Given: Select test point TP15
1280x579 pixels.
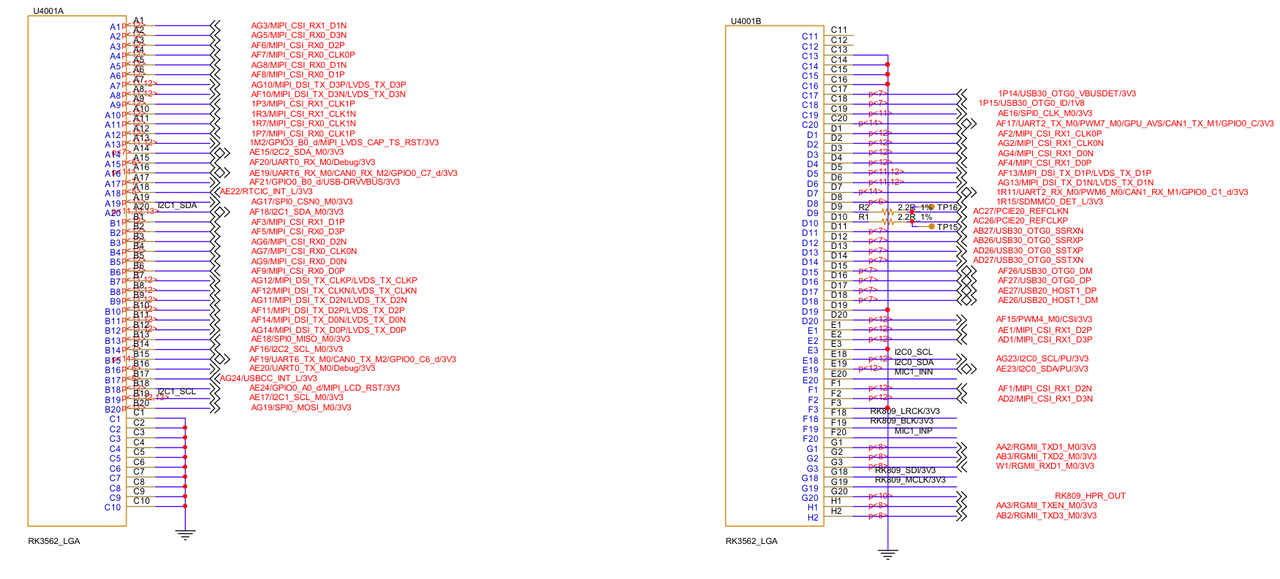Looking at the screenshot, I should (x=947, y=227).
